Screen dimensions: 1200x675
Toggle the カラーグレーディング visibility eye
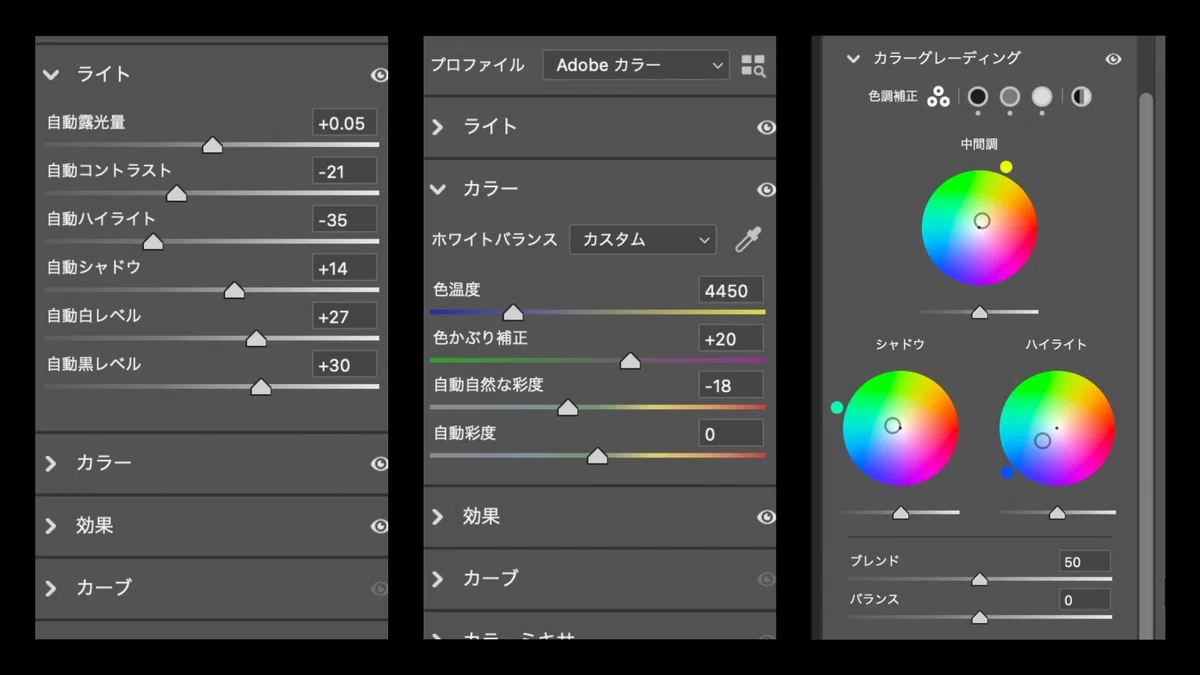click(x=1113, y=59)
